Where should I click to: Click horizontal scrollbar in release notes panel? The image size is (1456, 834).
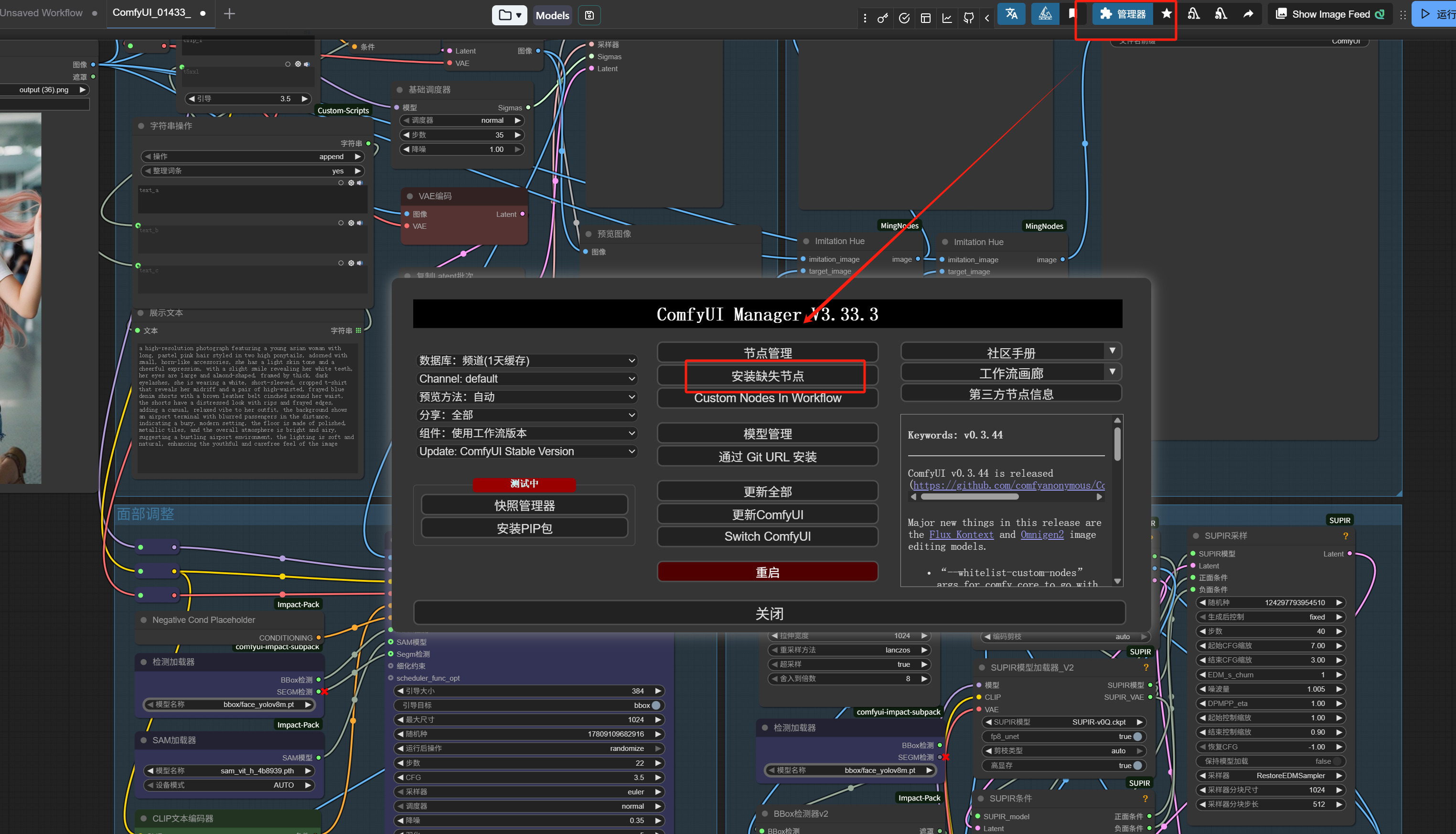pos(969,497)
